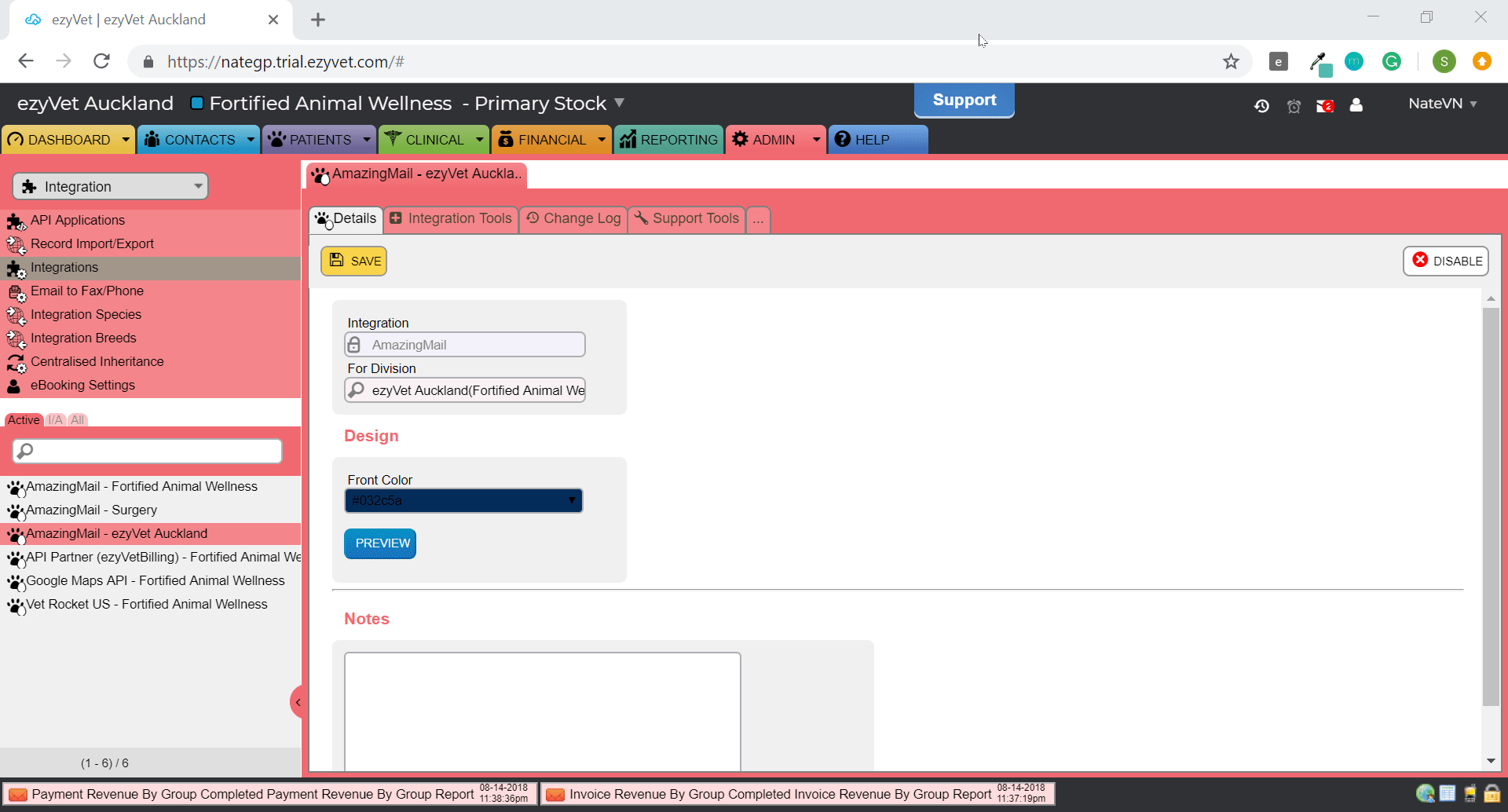Open API Applications in the sidebar

pyautogui.click(x=77, y=220)
